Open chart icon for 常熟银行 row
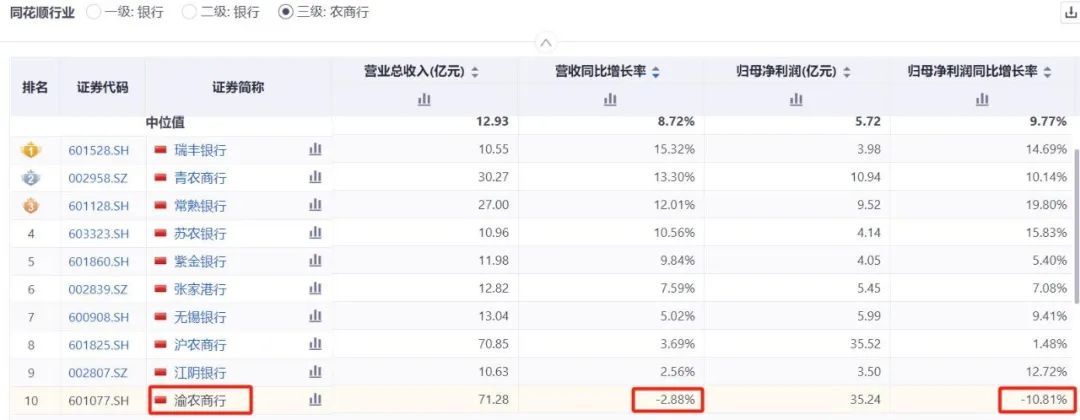The width and height of the screenshot is (1080, 420). click(315, 204)
